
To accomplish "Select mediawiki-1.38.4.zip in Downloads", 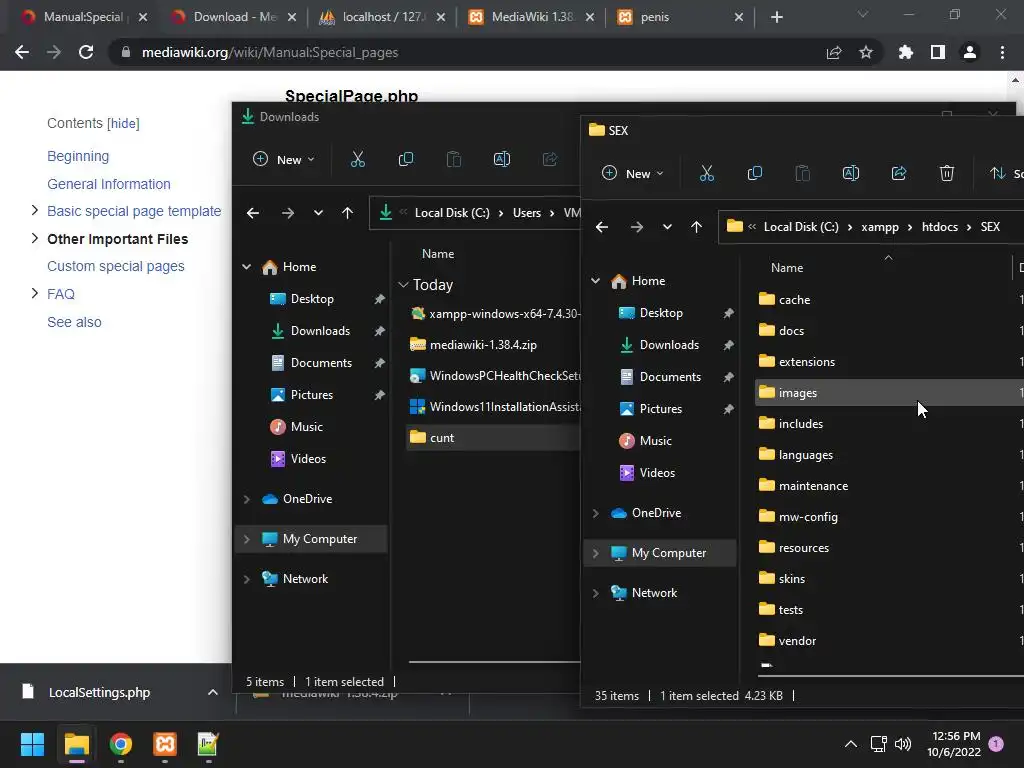I will pos(492,345).
